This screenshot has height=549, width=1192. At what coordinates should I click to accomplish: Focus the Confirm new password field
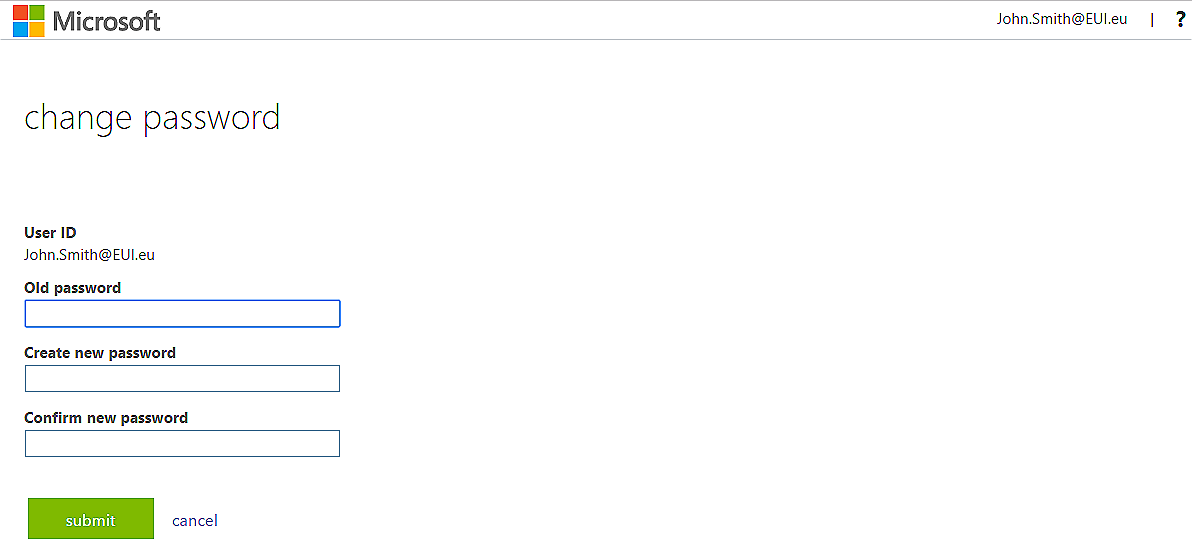(182, 443)
